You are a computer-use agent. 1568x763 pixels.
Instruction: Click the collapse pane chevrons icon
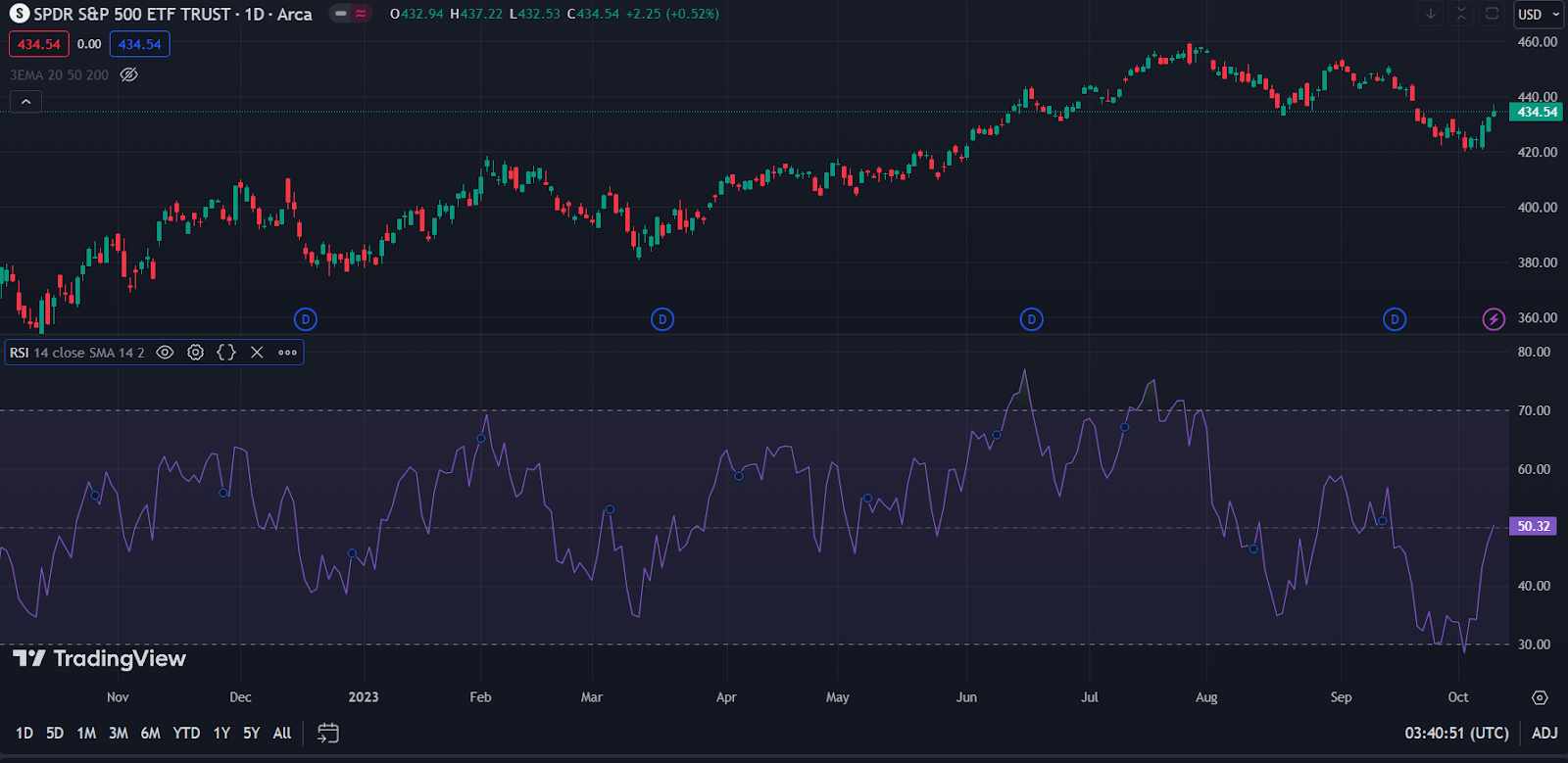pyautogui.click(x=1461, y=14)
